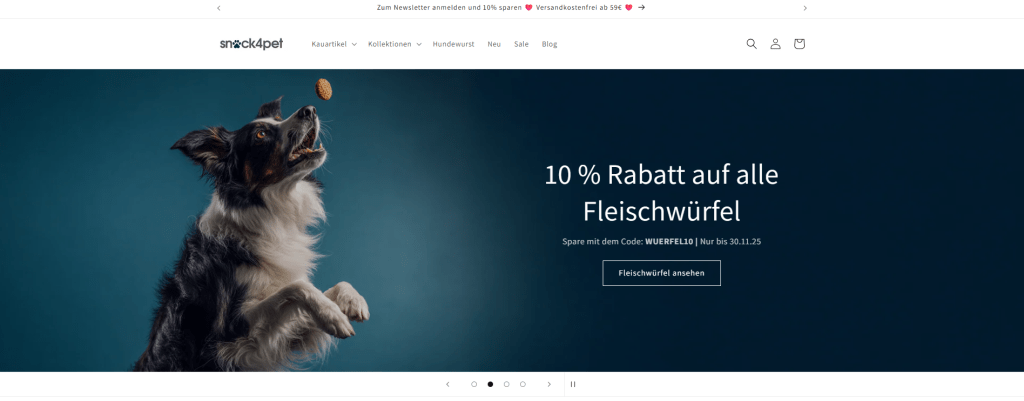Open the Blog page link
The height and width of the screenshot is (401, 1024).
(x=549, y=44)
